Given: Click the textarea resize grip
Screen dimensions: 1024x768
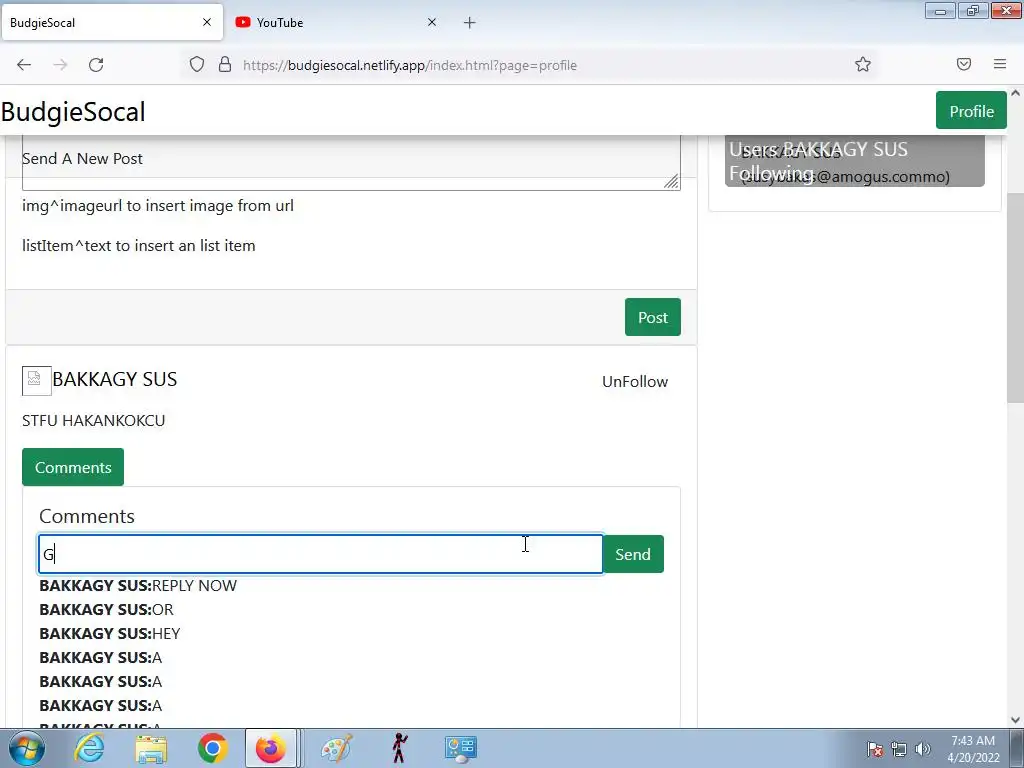Looking at the screenshot, I should pyautogui.click(x=672, y=182).
